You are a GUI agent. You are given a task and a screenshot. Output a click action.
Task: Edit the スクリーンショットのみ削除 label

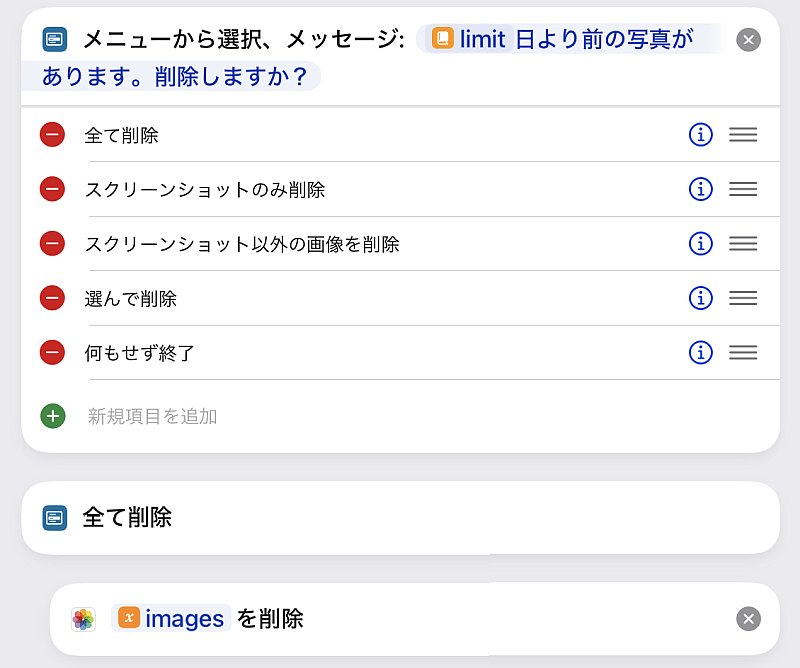tap(205, 190)
